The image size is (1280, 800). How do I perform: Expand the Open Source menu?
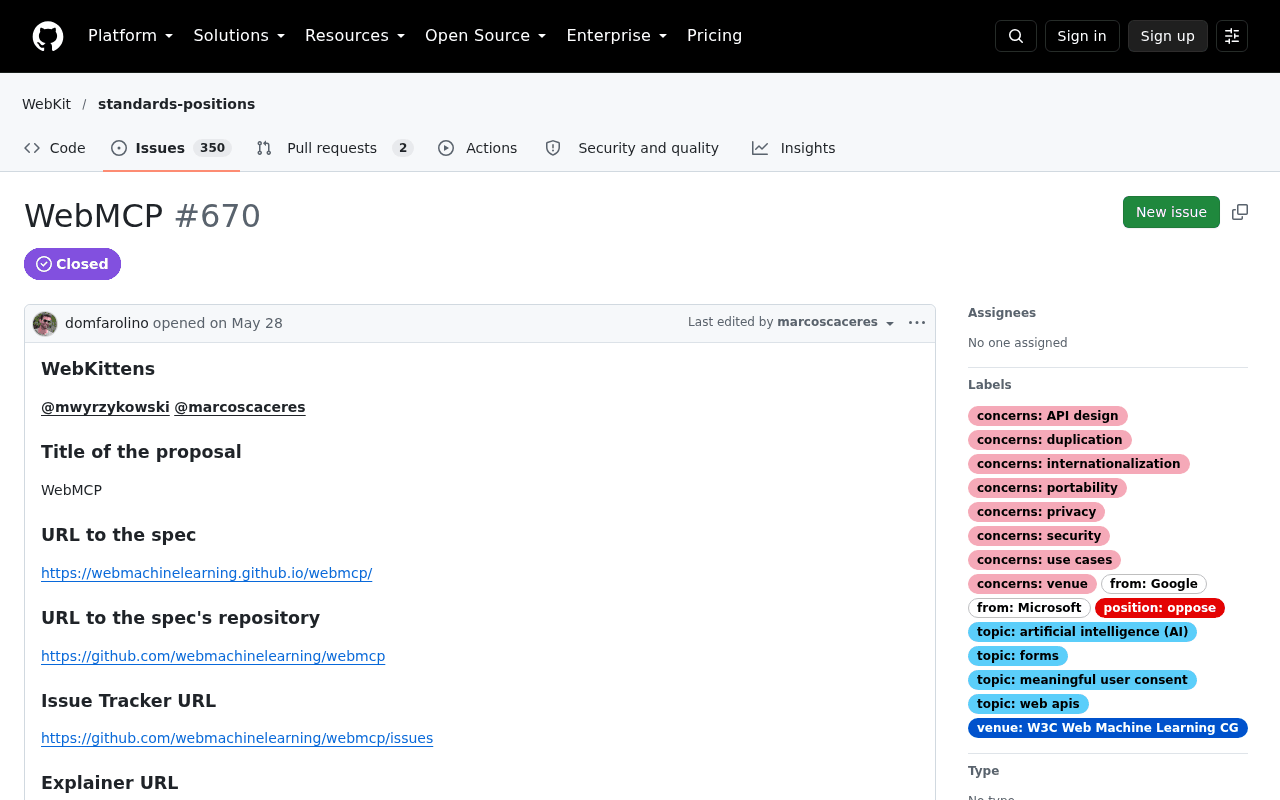tap(485, 36)
